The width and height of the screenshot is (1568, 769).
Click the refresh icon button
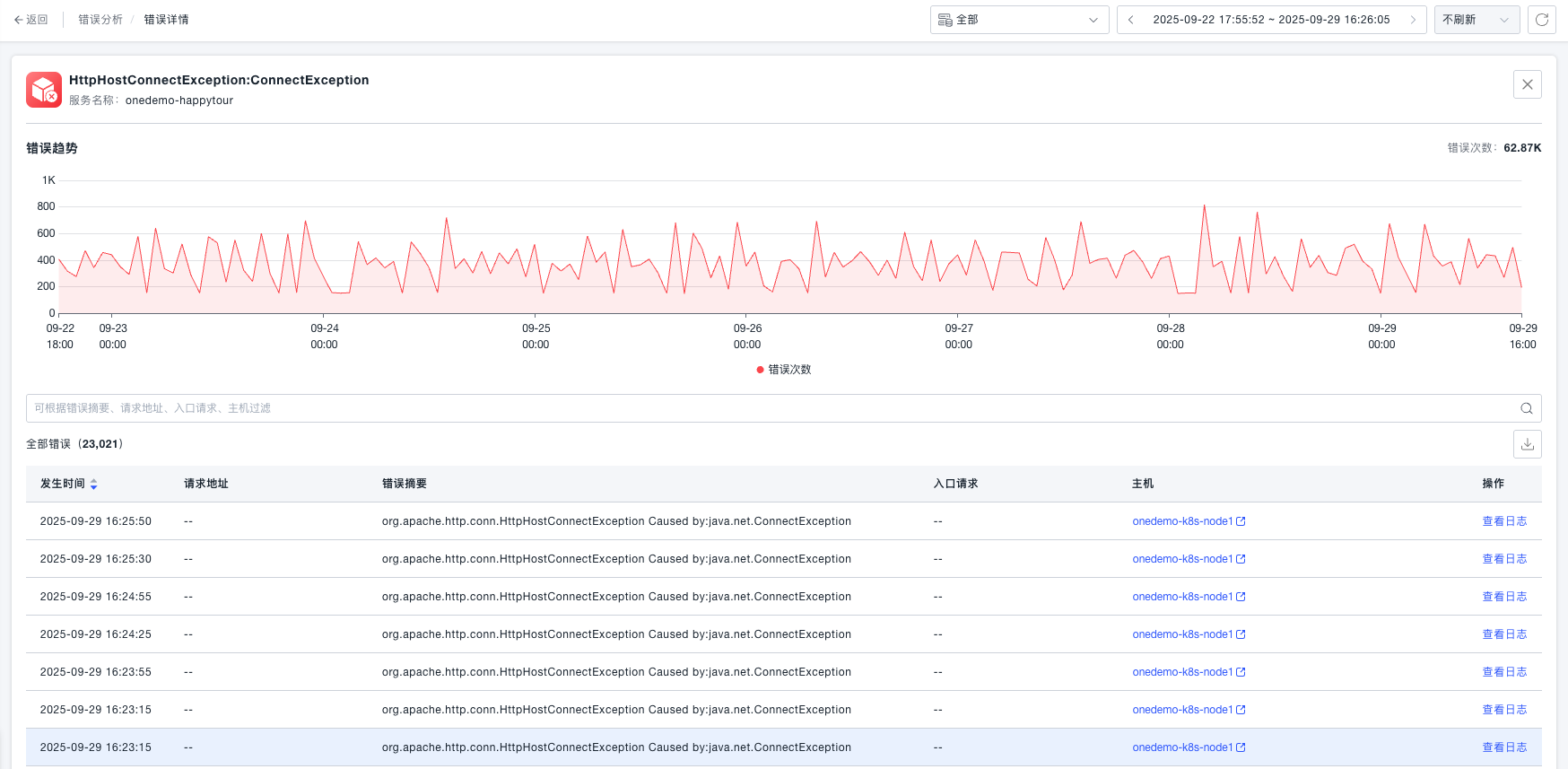[1542, 20]
